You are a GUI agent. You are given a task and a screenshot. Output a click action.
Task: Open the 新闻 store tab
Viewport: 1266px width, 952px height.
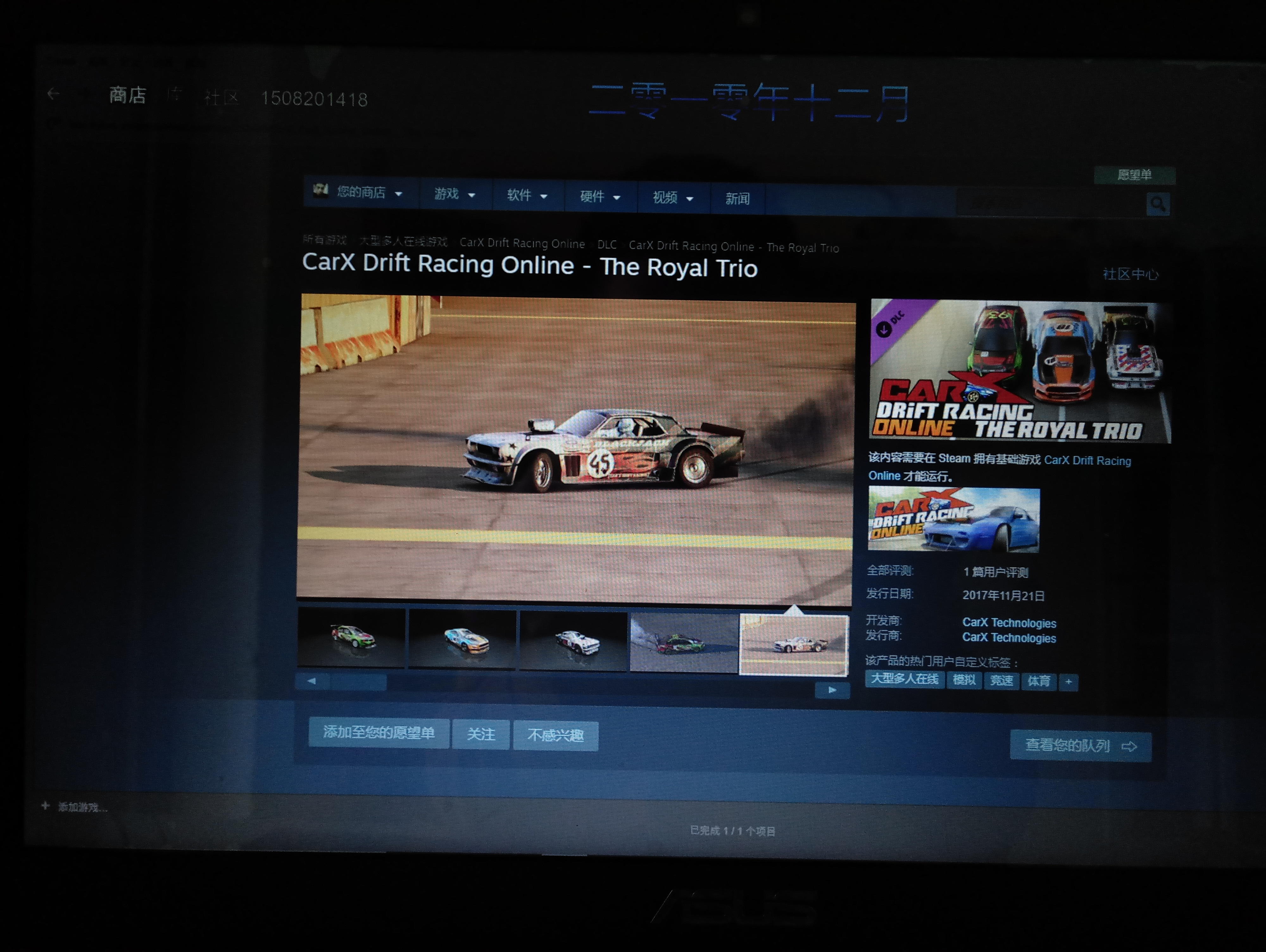(x=737, y=199)
